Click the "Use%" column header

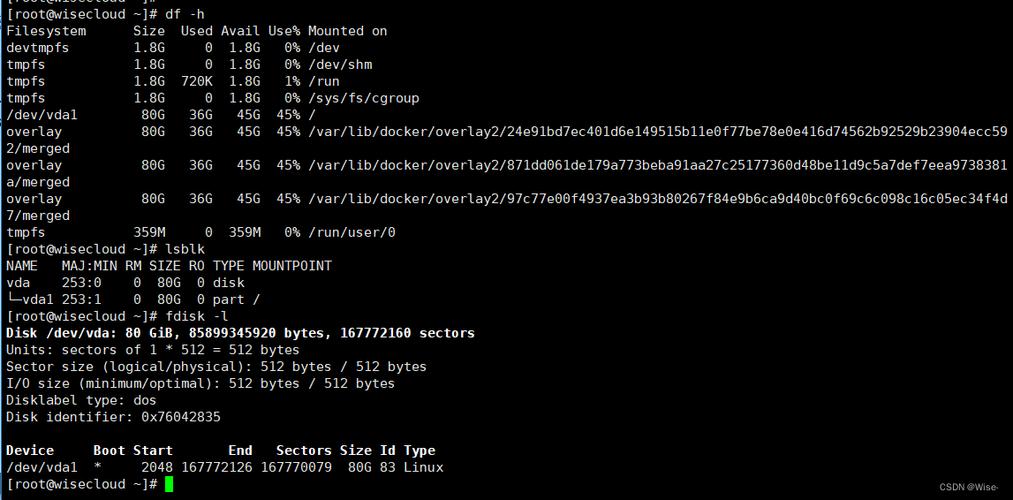point(284,31)
